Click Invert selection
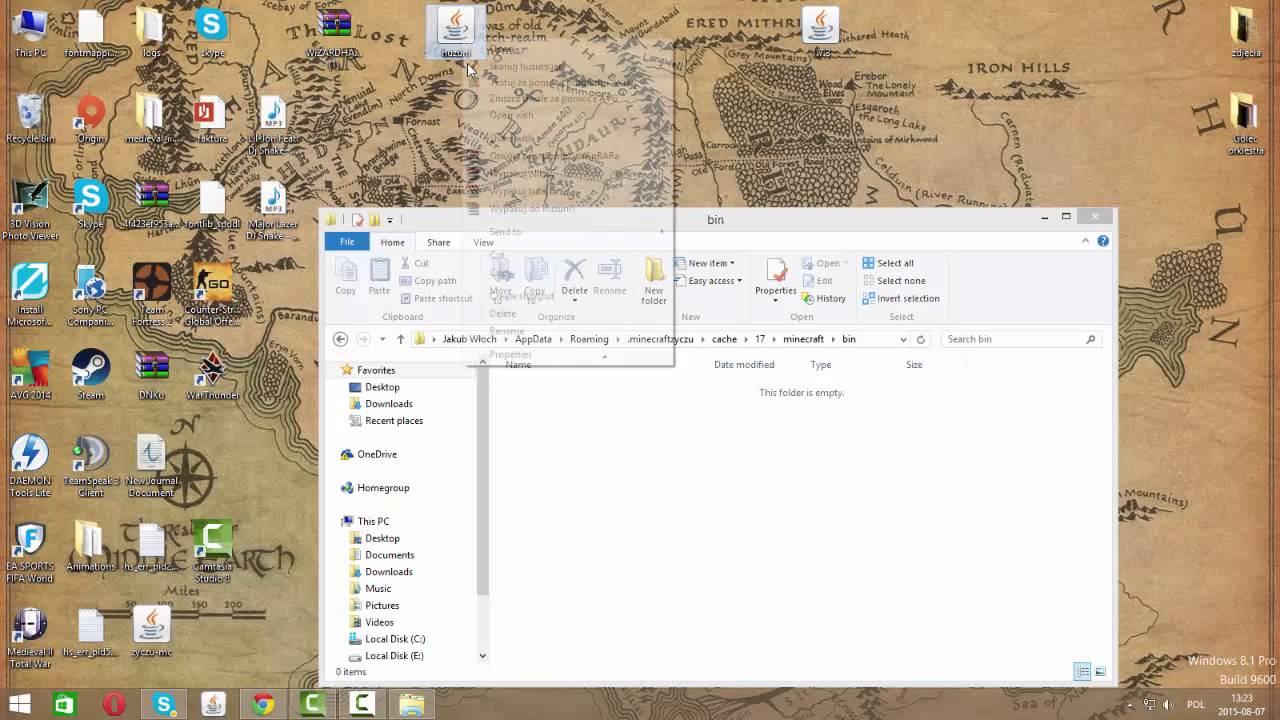Image resolution: width=1280 pixels, height=720 pixels. [900, 298]
